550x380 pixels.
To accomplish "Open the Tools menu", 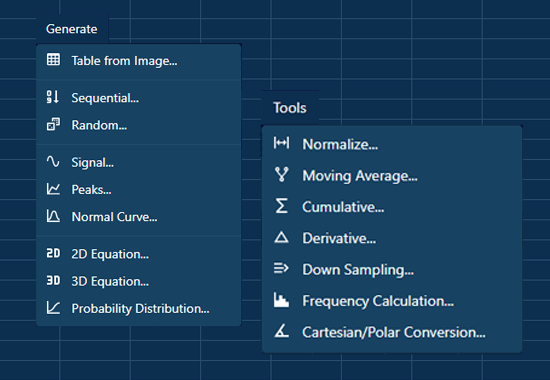I will 290,108.
